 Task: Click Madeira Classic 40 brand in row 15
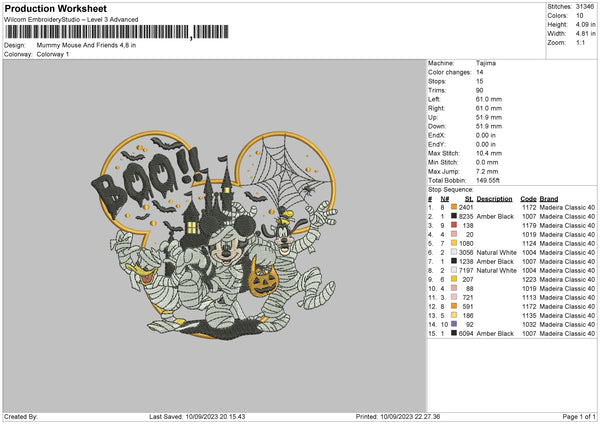pos(567,333)
